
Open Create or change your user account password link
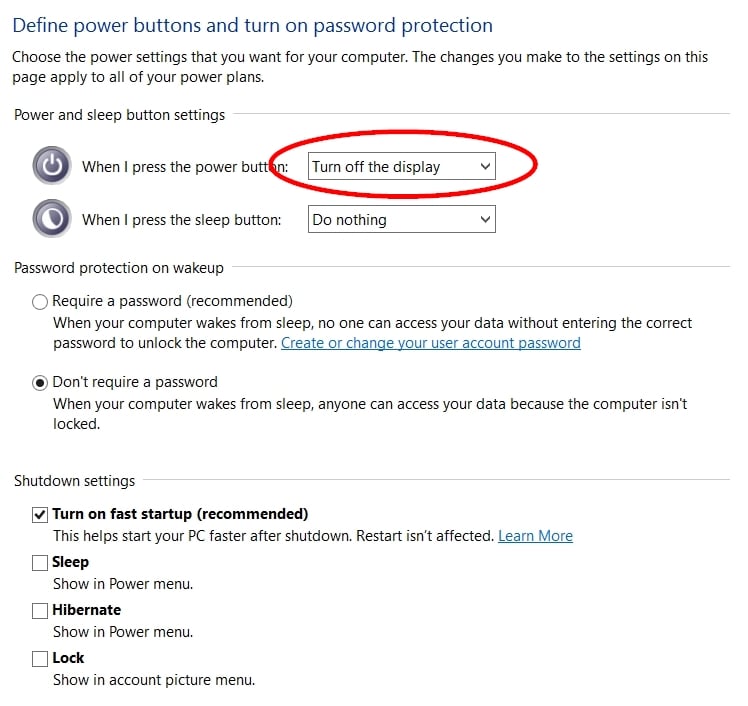pos(430,343)
